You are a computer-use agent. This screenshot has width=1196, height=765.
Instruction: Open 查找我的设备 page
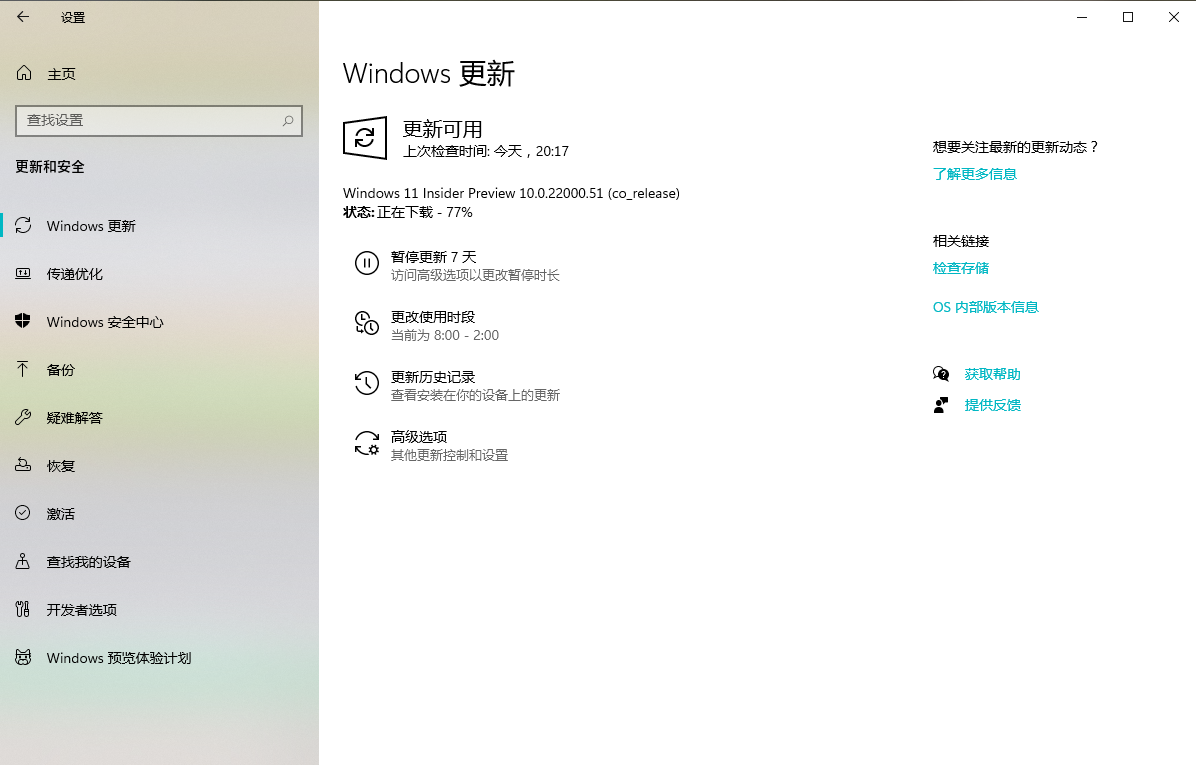point(159,562)
